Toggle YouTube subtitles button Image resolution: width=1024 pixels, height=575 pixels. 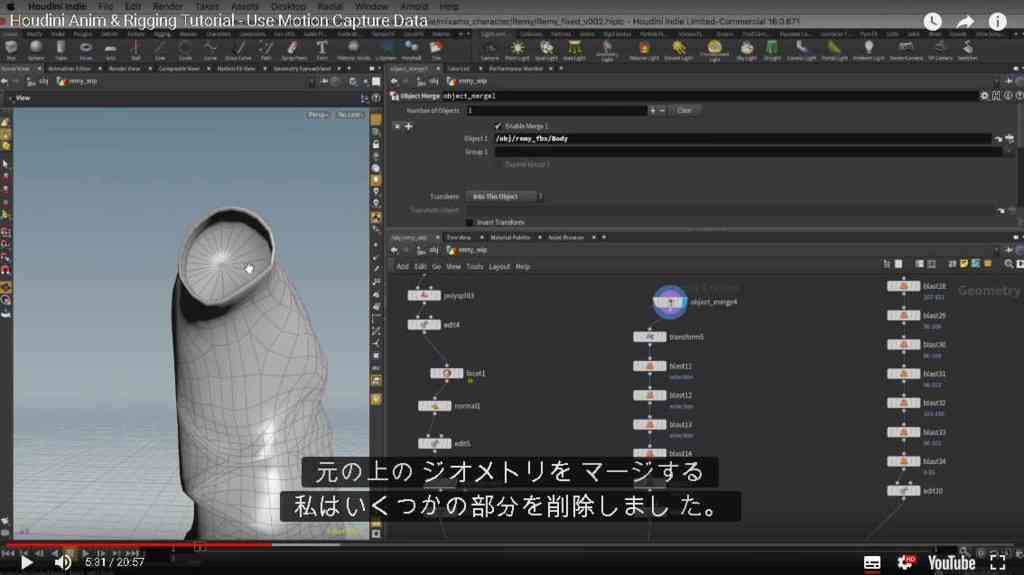pyautogui.click(x=872, y=563)
